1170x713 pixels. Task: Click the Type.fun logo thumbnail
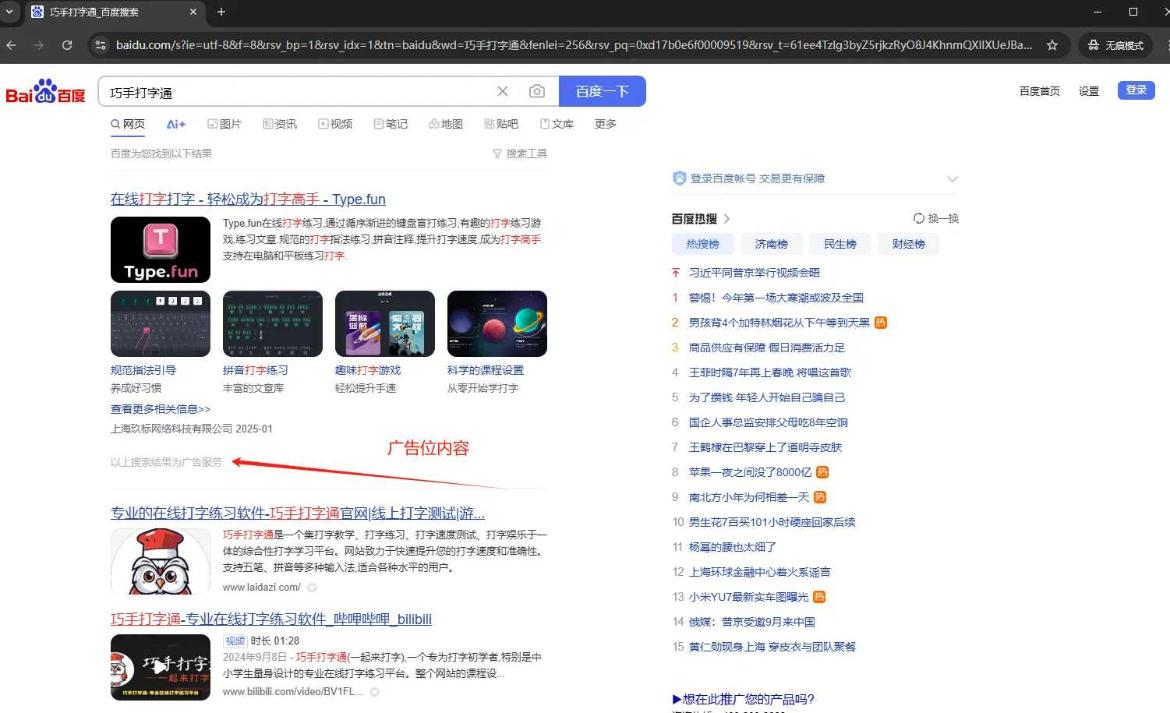pyautogui.click(x=160, y=250)
